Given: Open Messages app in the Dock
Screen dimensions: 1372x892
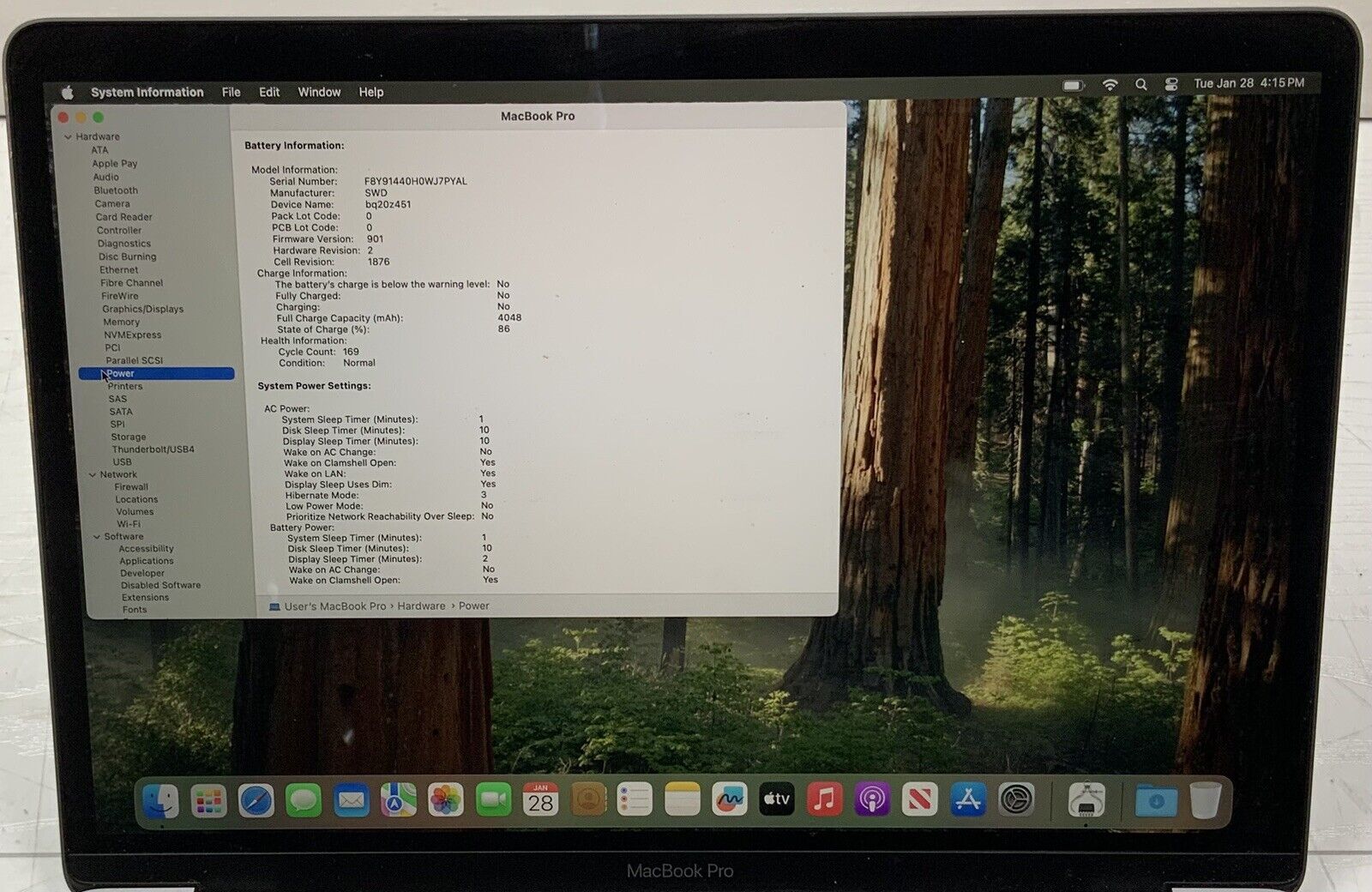Looking at the screenshot, I should point(304,801).
